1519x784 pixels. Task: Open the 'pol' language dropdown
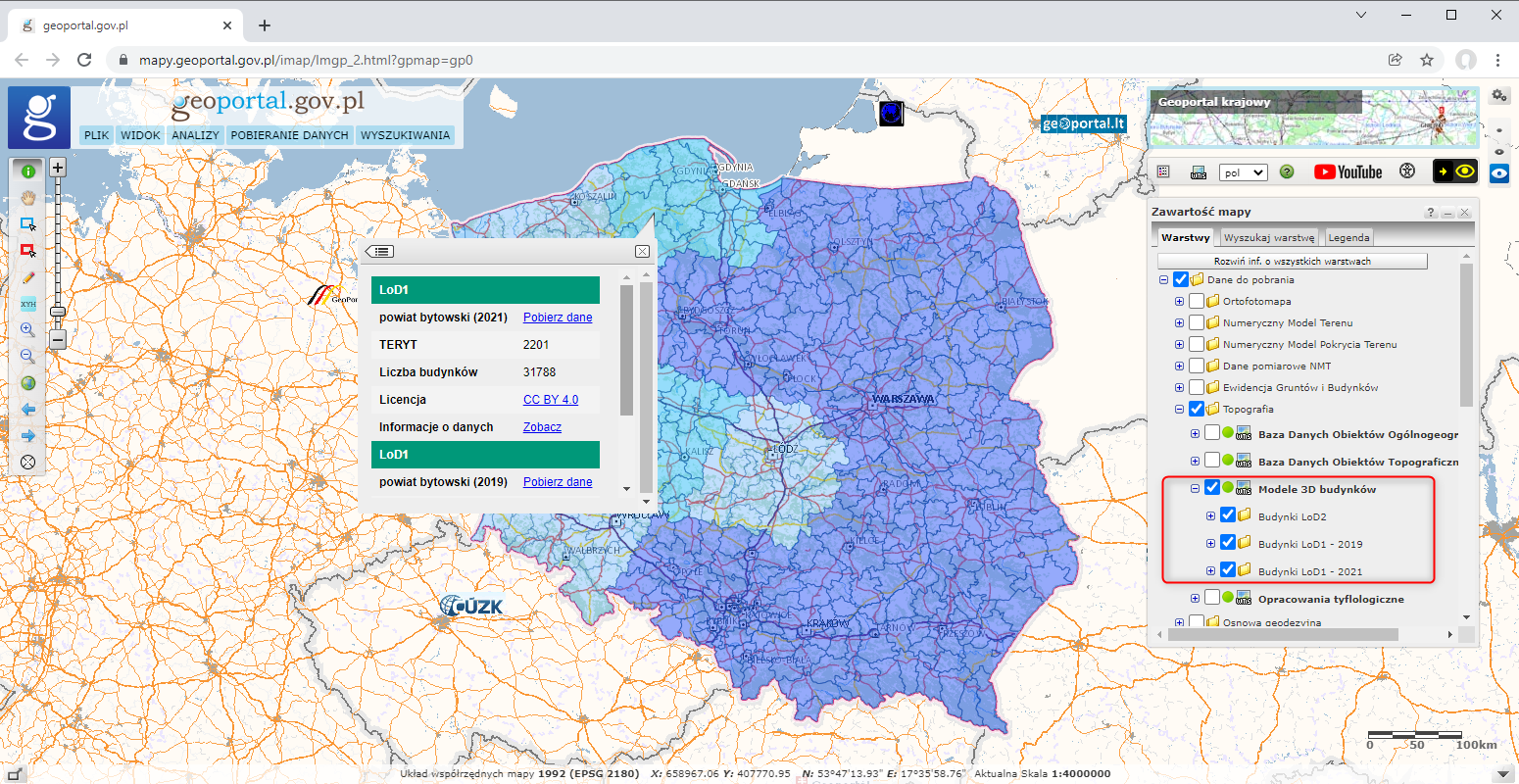click(x=1243, y=172)
